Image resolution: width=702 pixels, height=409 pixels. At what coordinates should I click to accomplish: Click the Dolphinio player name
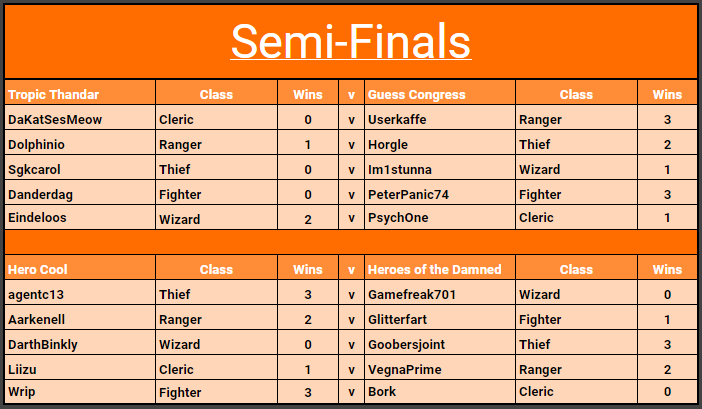(x=36, y=145)
